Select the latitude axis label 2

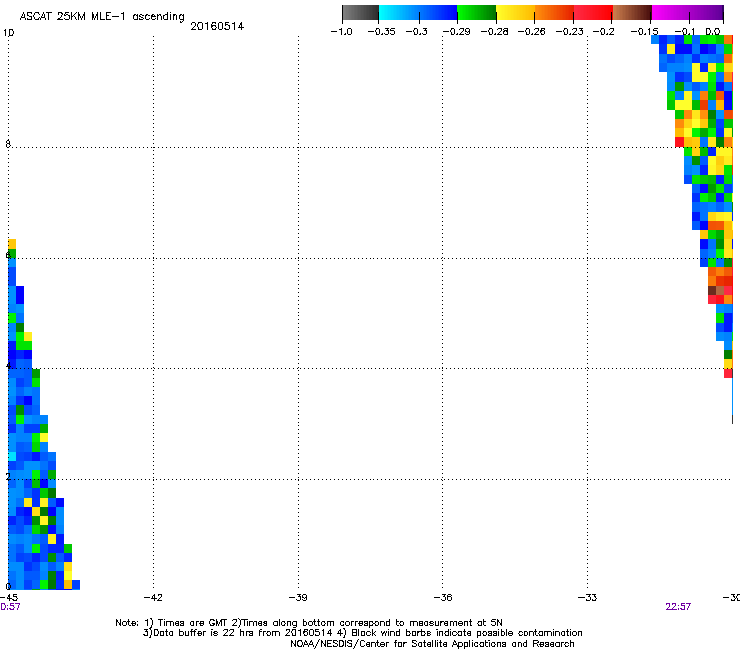pyautogui.click(x=8, y=477)
